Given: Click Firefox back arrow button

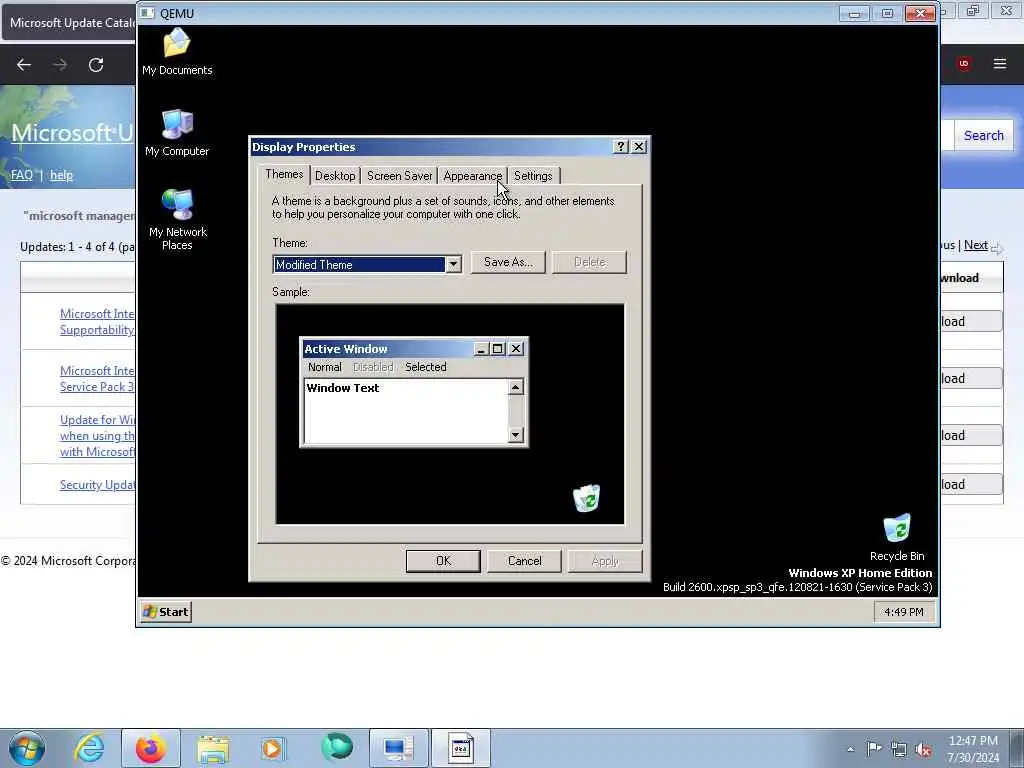Looking at the screenshot, I should [x=24, y=65].
